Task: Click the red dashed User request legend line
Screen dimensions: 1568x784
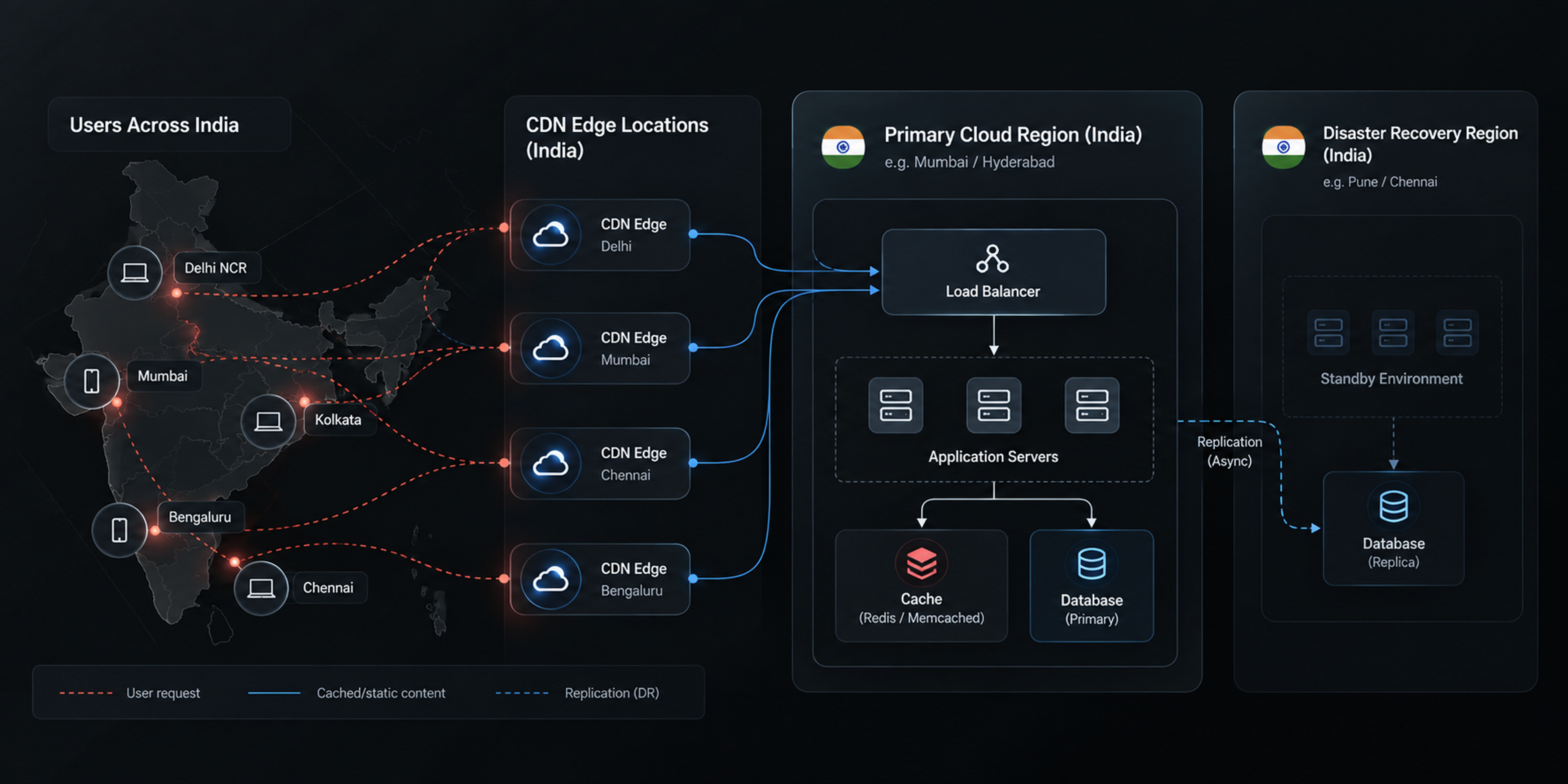Action: (x=86, y=693)
